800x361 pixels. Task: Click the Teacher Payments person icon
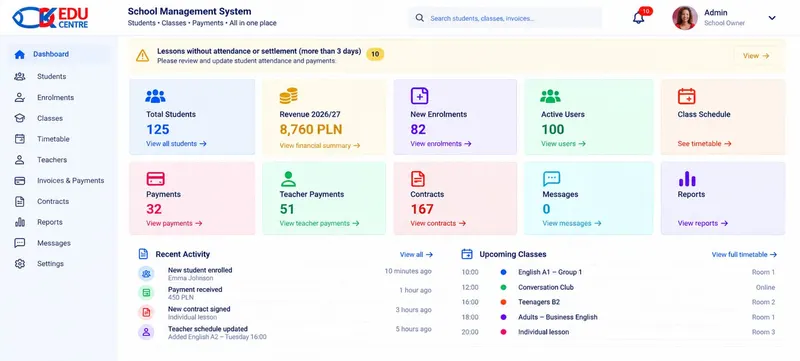[288, 178]
